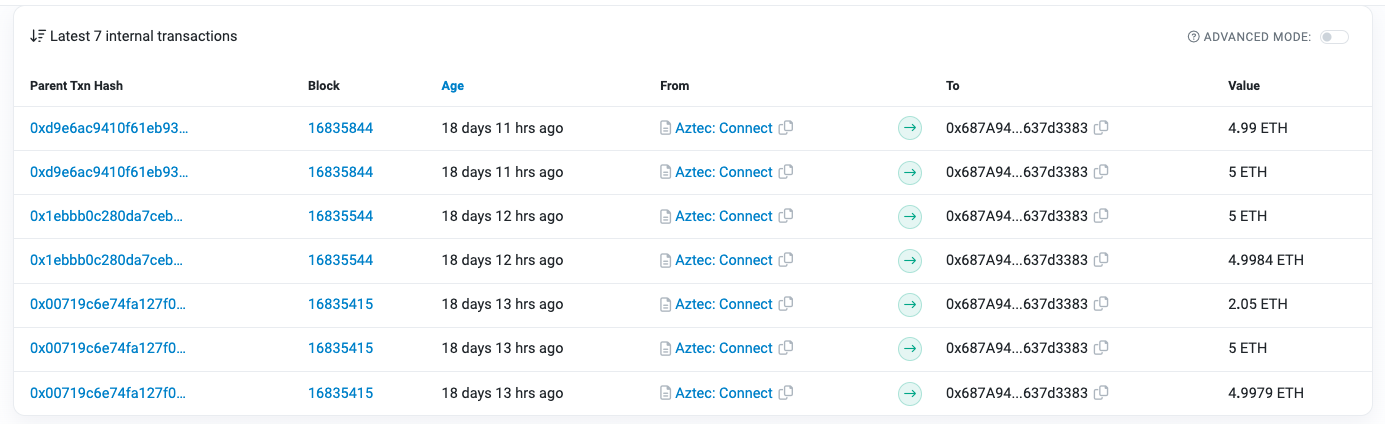Click the green arrow in the 4.99 ETH row
1385x424 pixels.
coord(909,128)
